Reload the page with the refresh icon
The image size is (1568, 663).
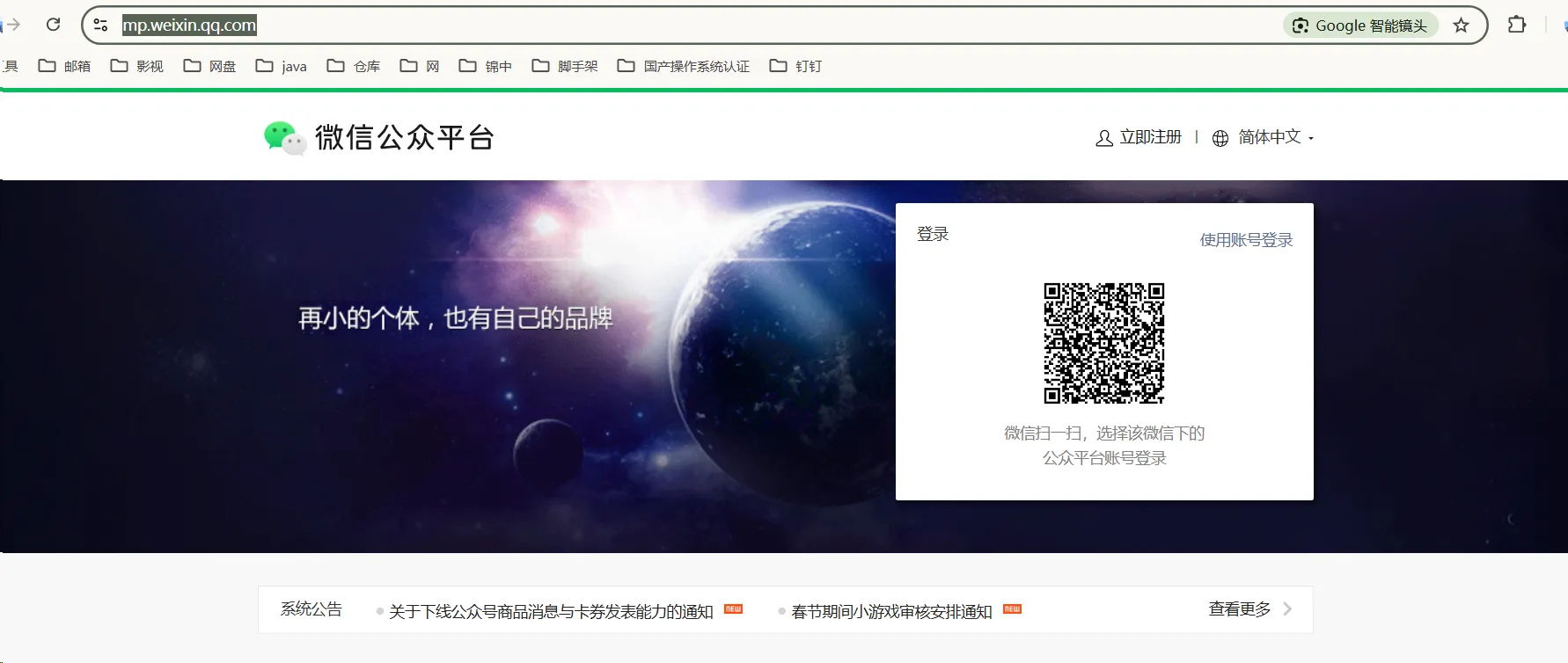pyautogui.click(x=53, y=25)
